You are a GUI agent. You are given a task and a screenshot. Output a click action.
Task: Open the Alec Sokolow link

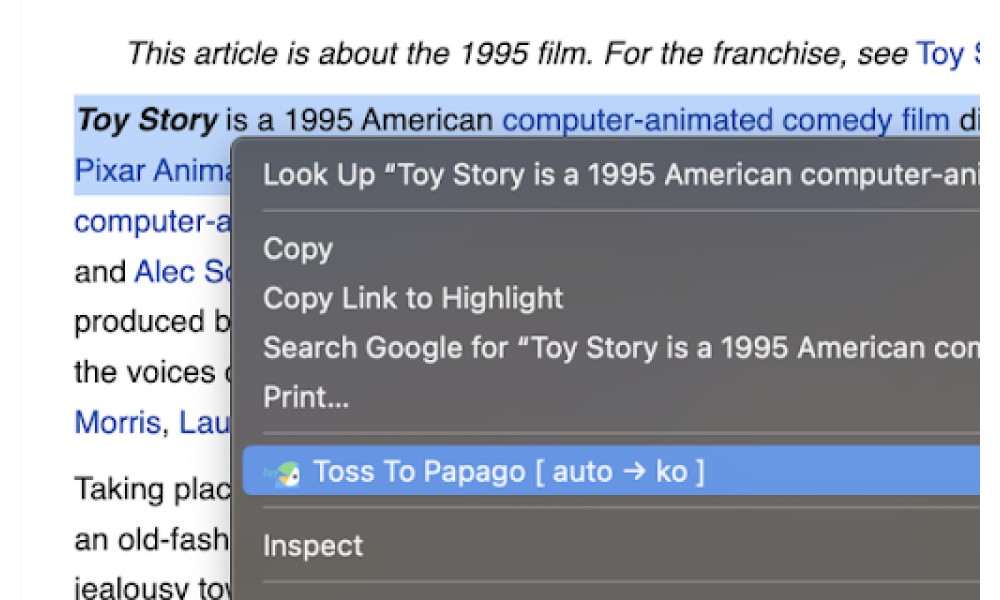point(183,272)
